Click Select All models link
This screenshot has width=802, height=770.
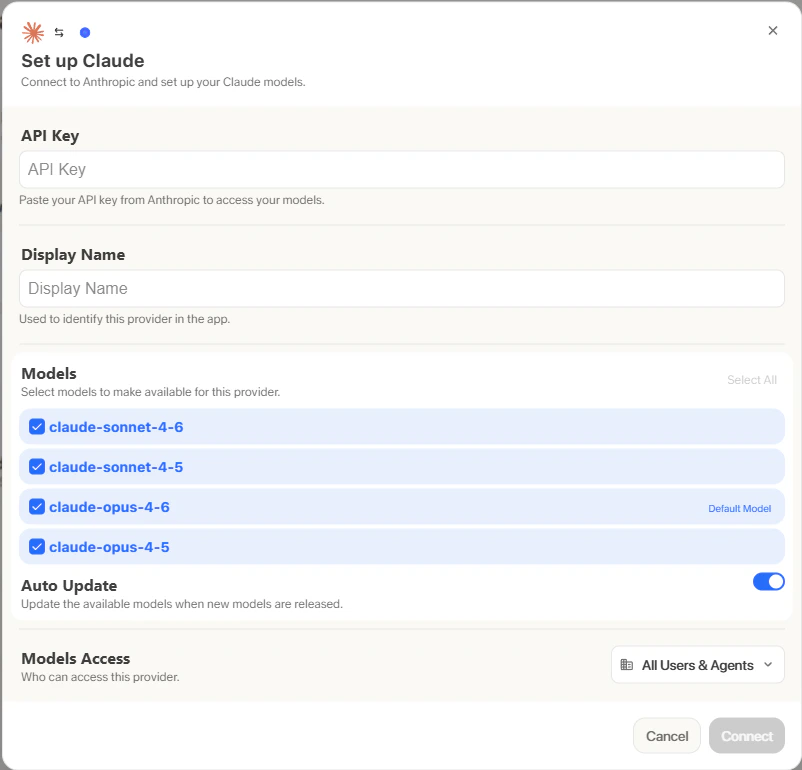[x=751, y=380]
